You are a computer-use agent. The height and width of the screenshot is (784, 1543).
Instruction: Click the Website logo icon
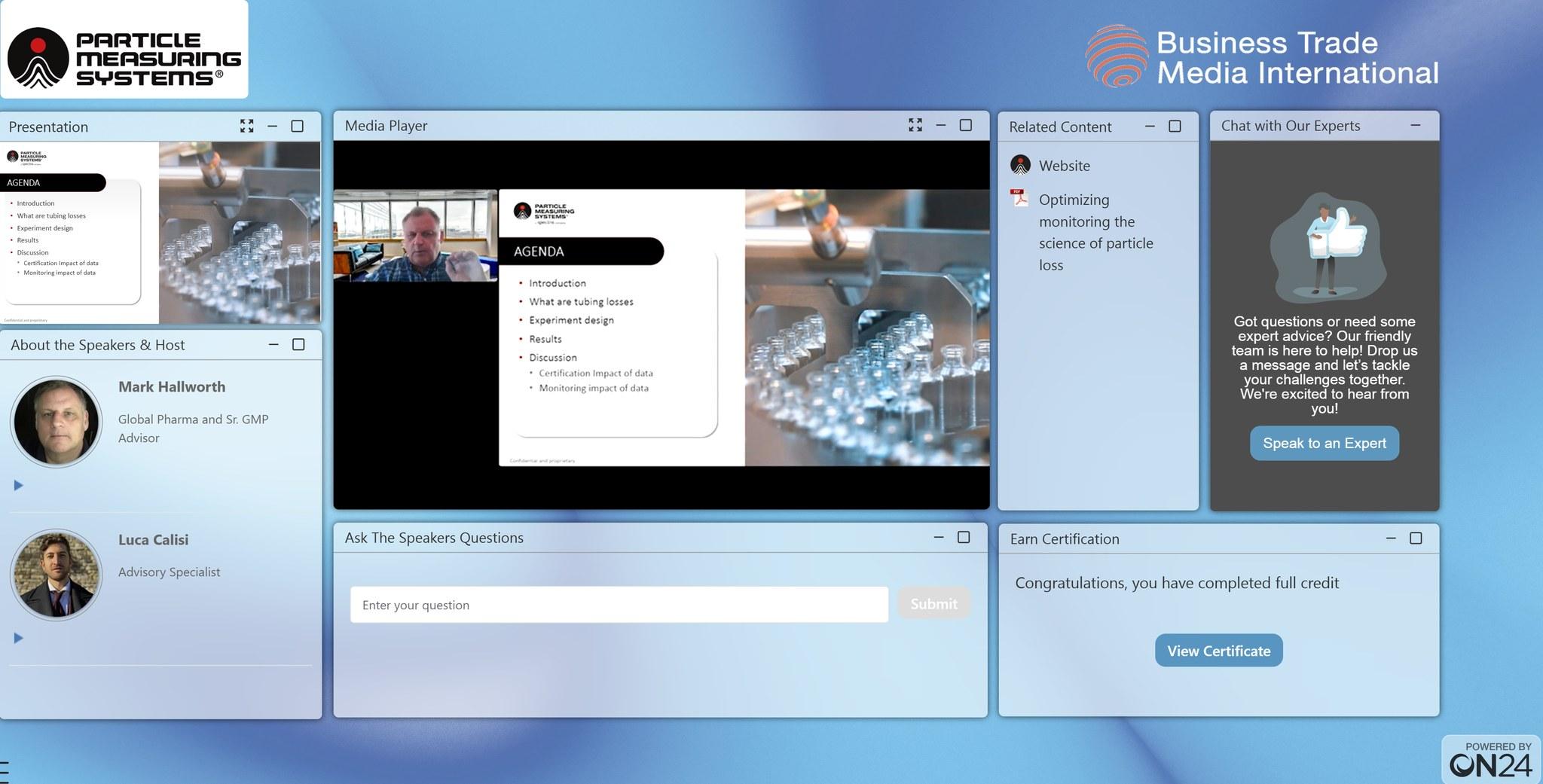click(x=1020, y=165)
